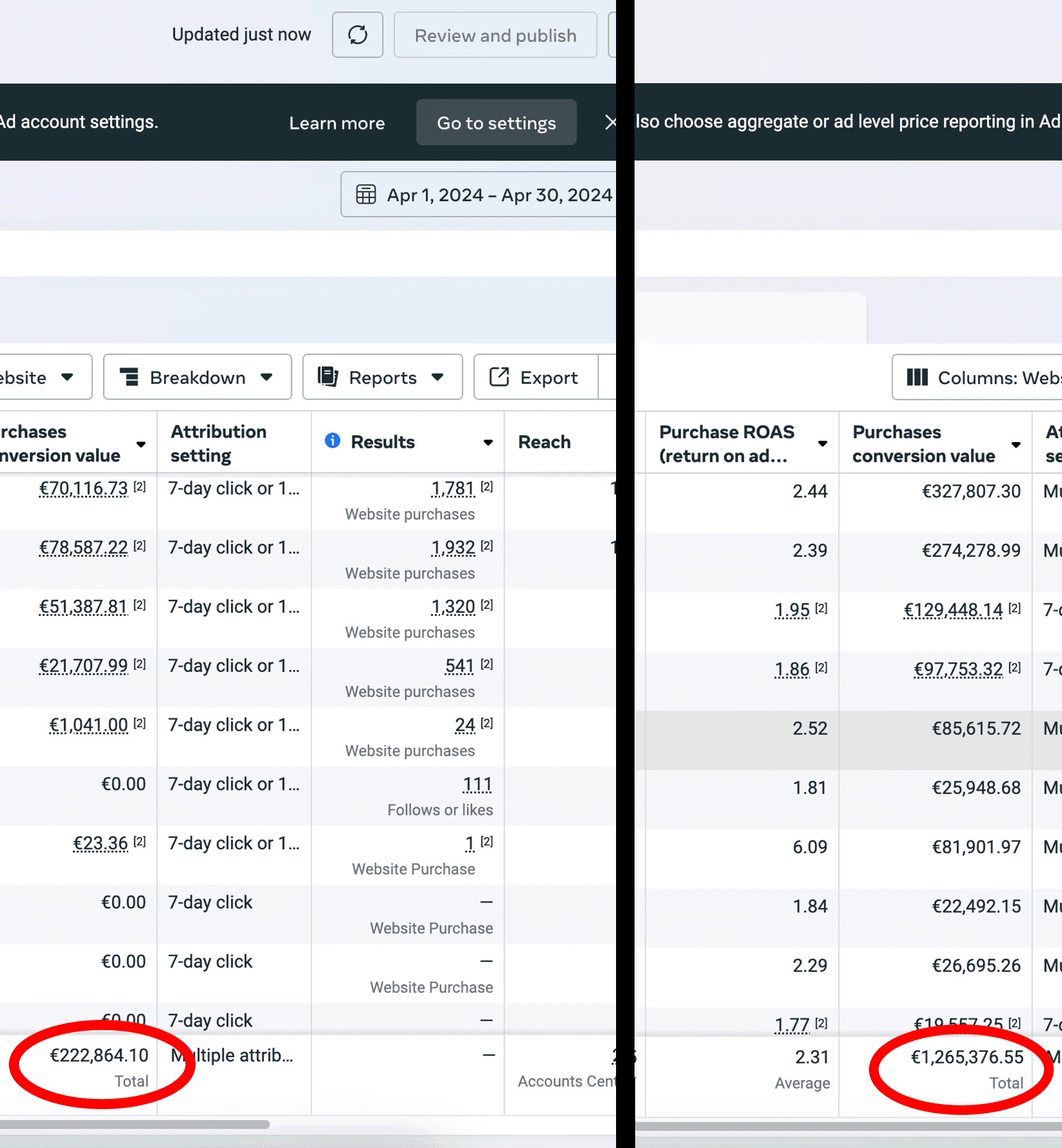Click the 1.95 ROAS value
This screenshot has width=1062, height=1148.
792,610
